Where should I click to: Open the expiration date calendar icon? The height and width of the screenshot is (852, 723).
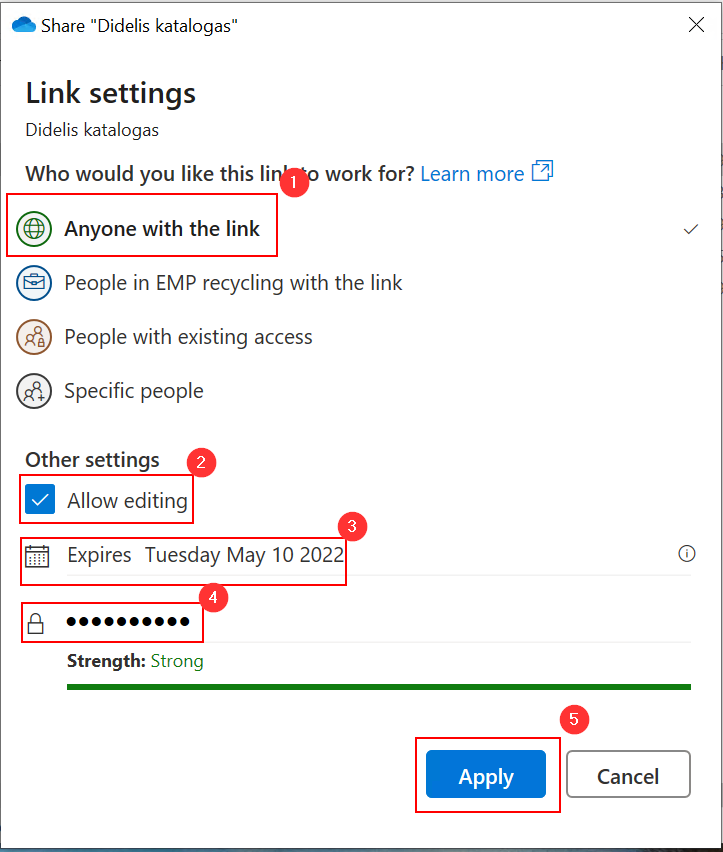(37, 555)
